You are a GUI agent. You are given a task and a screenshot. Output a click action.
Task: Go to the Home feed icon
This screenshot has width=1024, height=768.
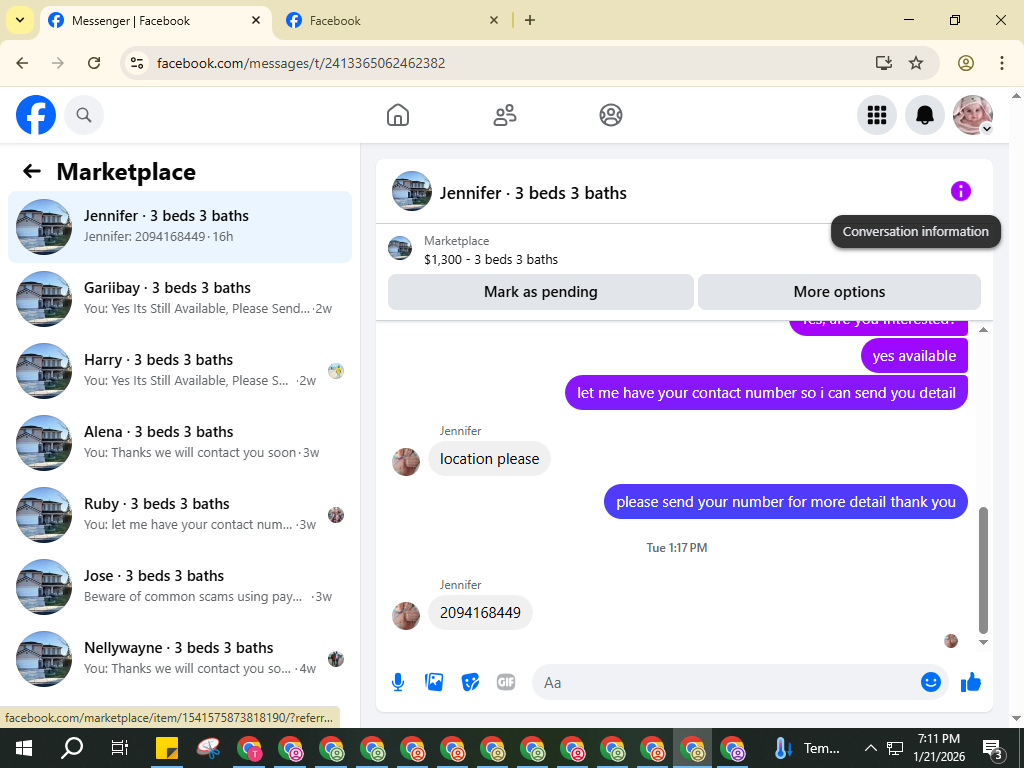coord(398,115)
